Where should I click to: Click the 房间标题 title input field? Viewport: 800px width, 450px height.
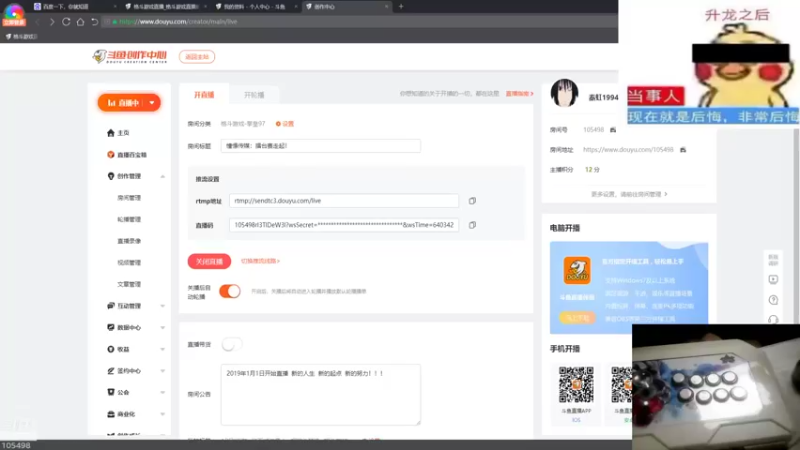(x=320, y=146)
